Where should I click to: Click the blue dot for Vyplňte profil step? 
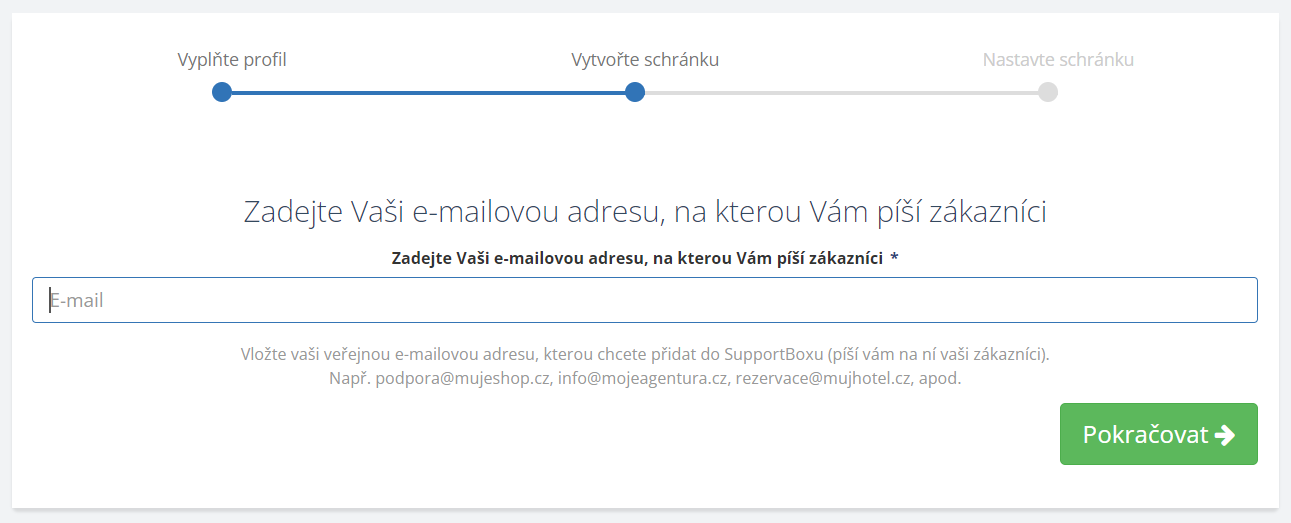tap(222, 92)
